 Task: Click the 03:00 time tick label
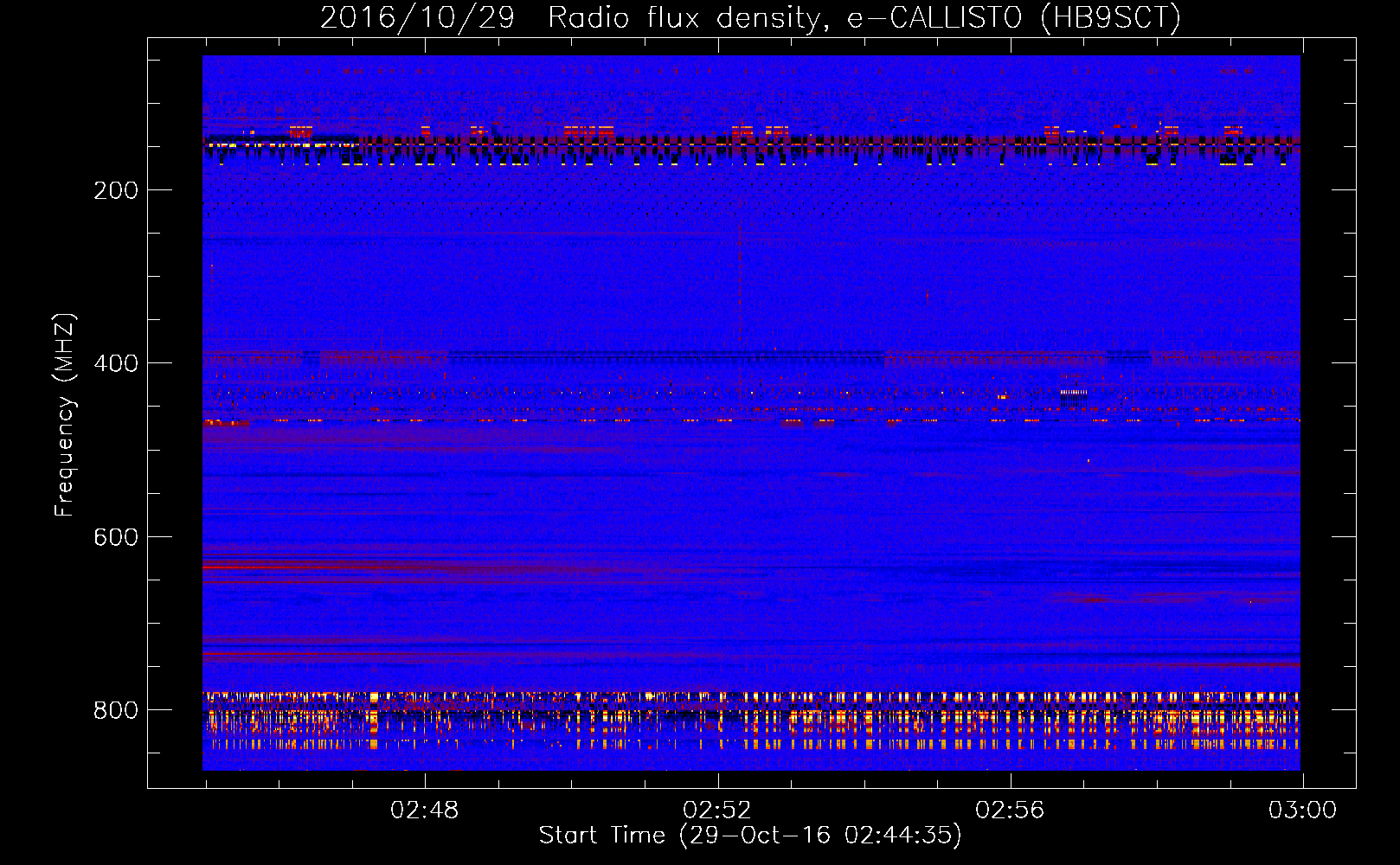1302,811
